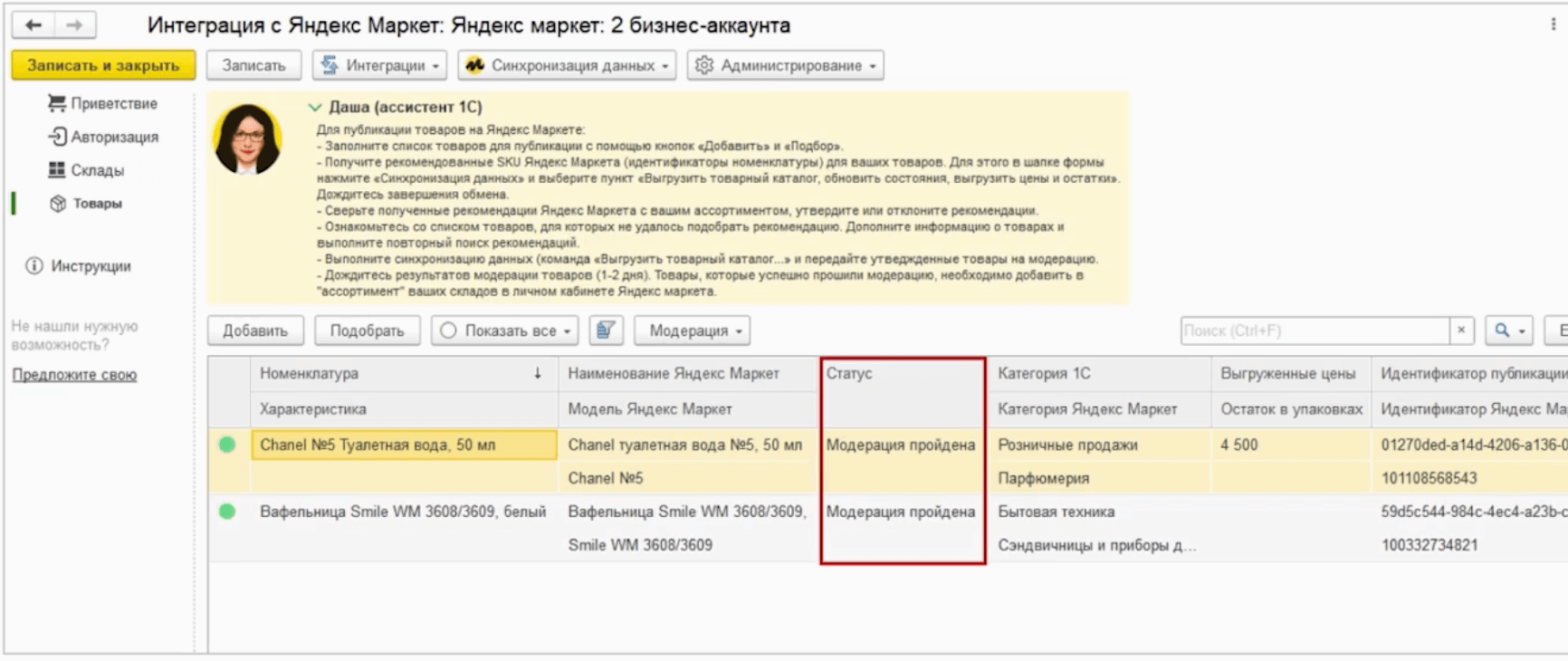Viewport: 1568px width, 661px height.
Task: Click the Записать button
Action: pos(253,65)
